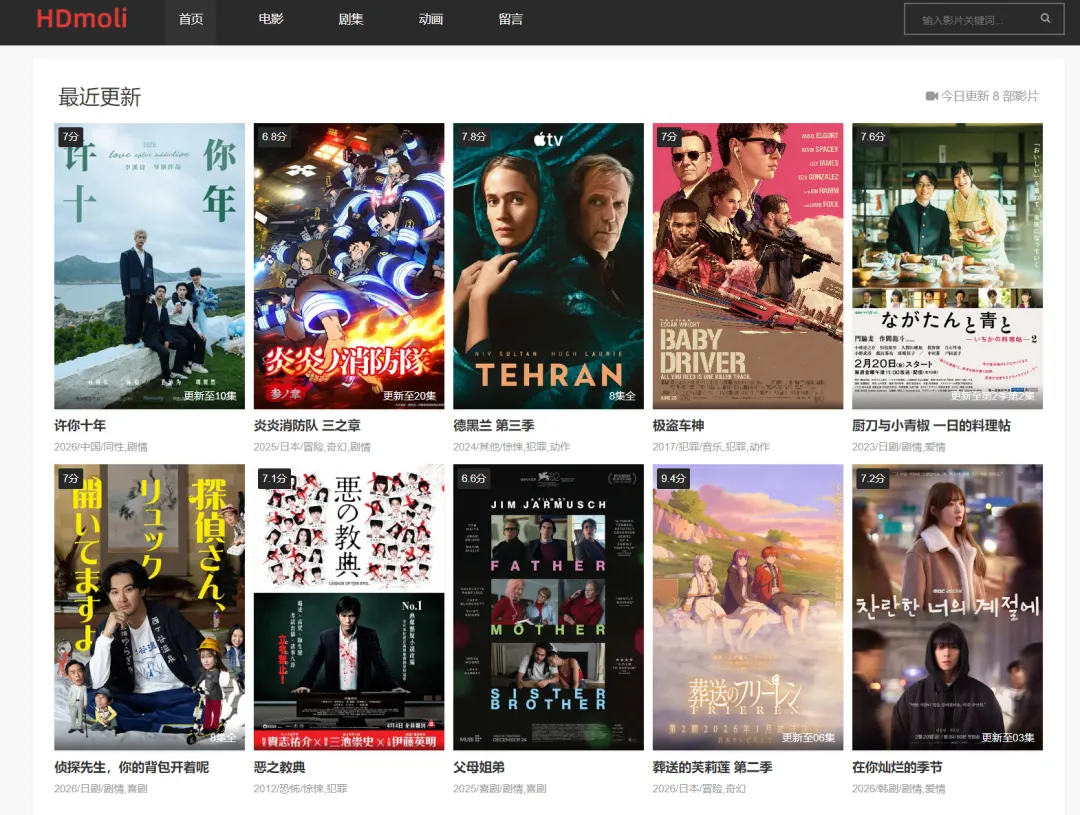This screenshot has height=815, width=1080.
Task: Open the 剧集 nav tab
Action: point(351,19)
